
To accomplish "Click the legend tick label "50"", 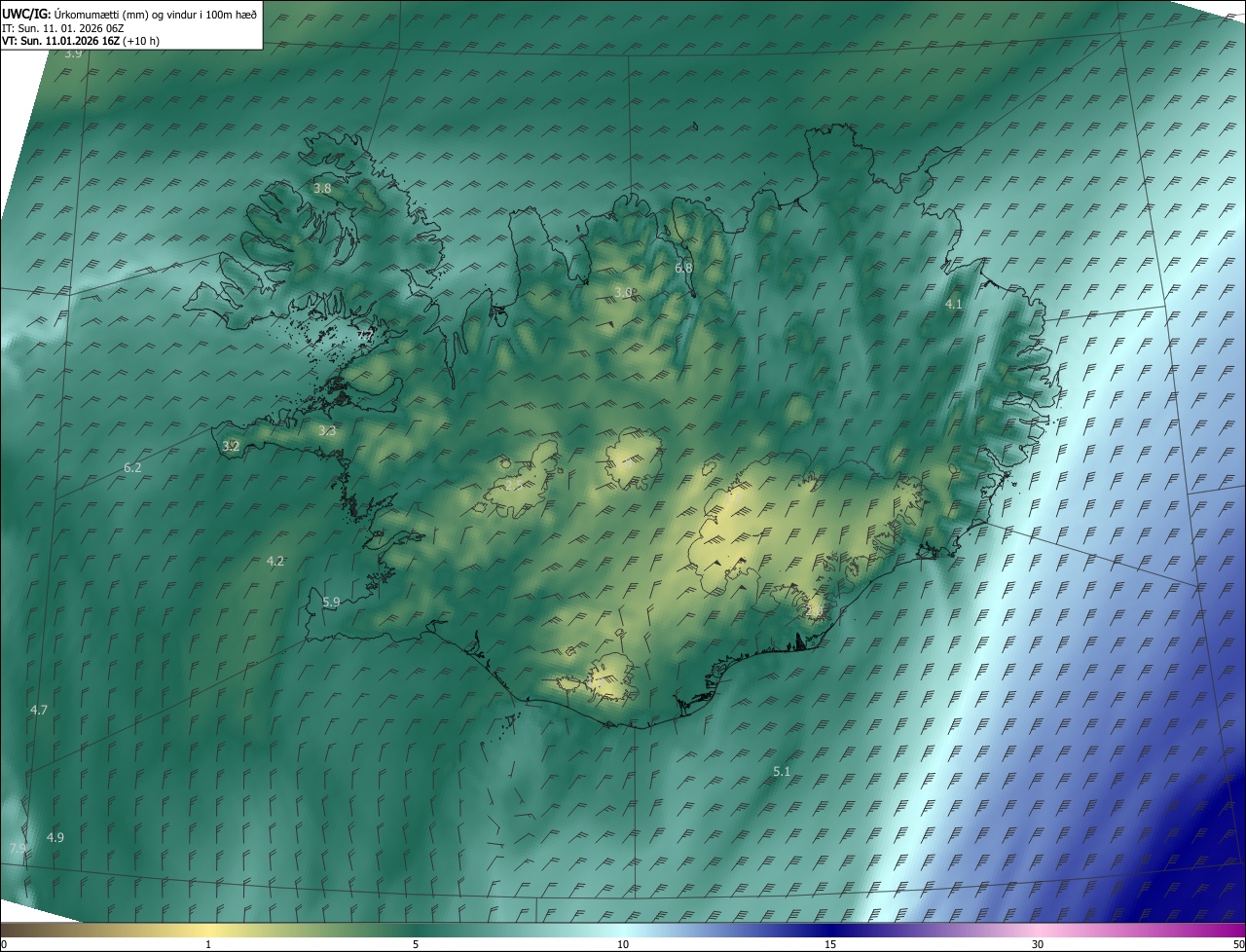I will pos(1238,945).
